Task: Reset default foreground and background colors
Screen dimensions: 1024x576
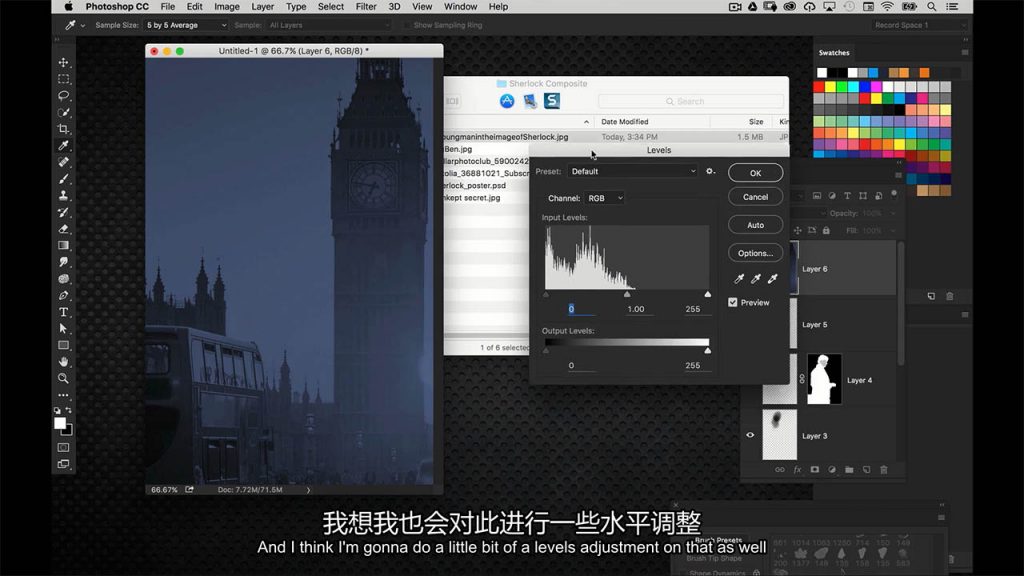Action: [x=57, y=410]
